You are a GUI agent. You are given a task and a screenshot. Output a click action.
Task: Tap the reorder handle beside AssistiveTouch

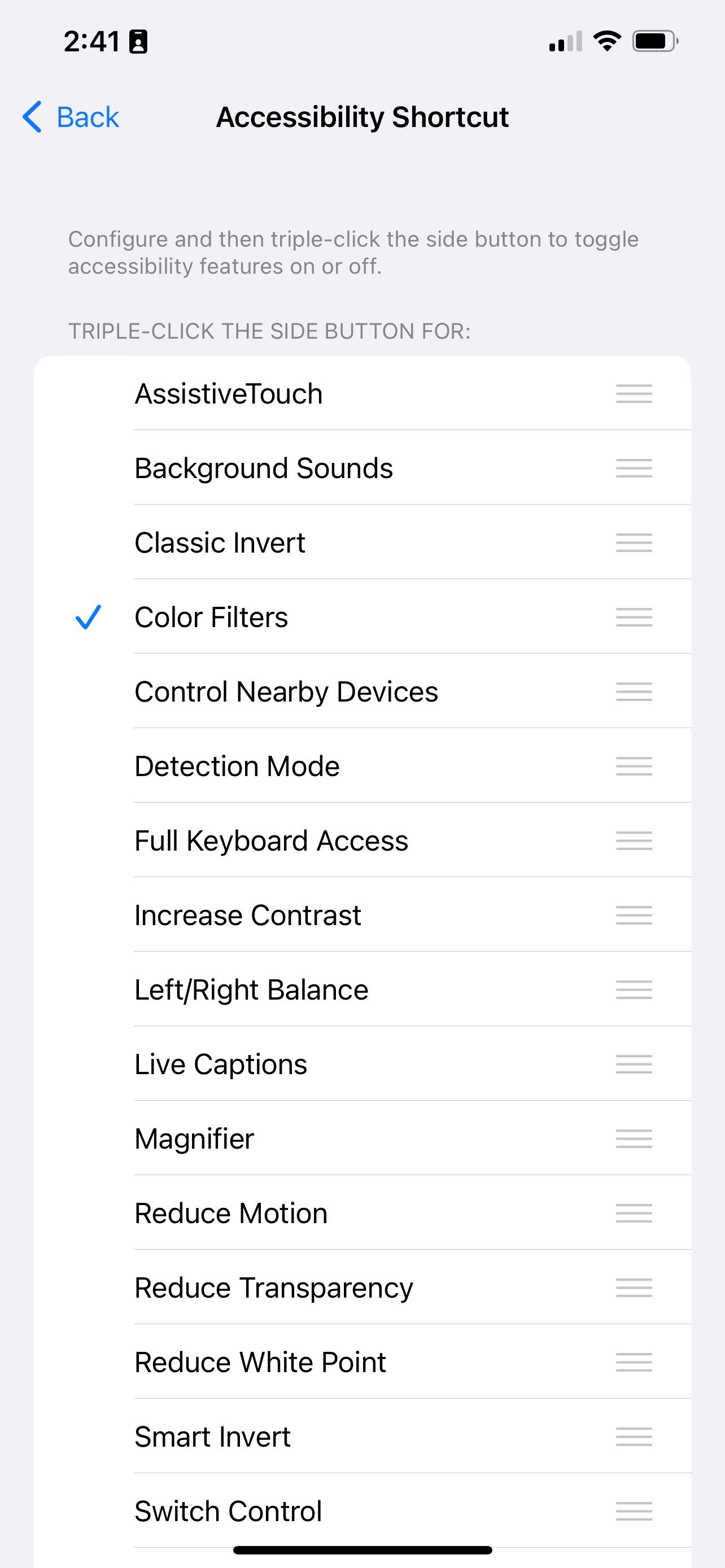[x=634, y=394]
